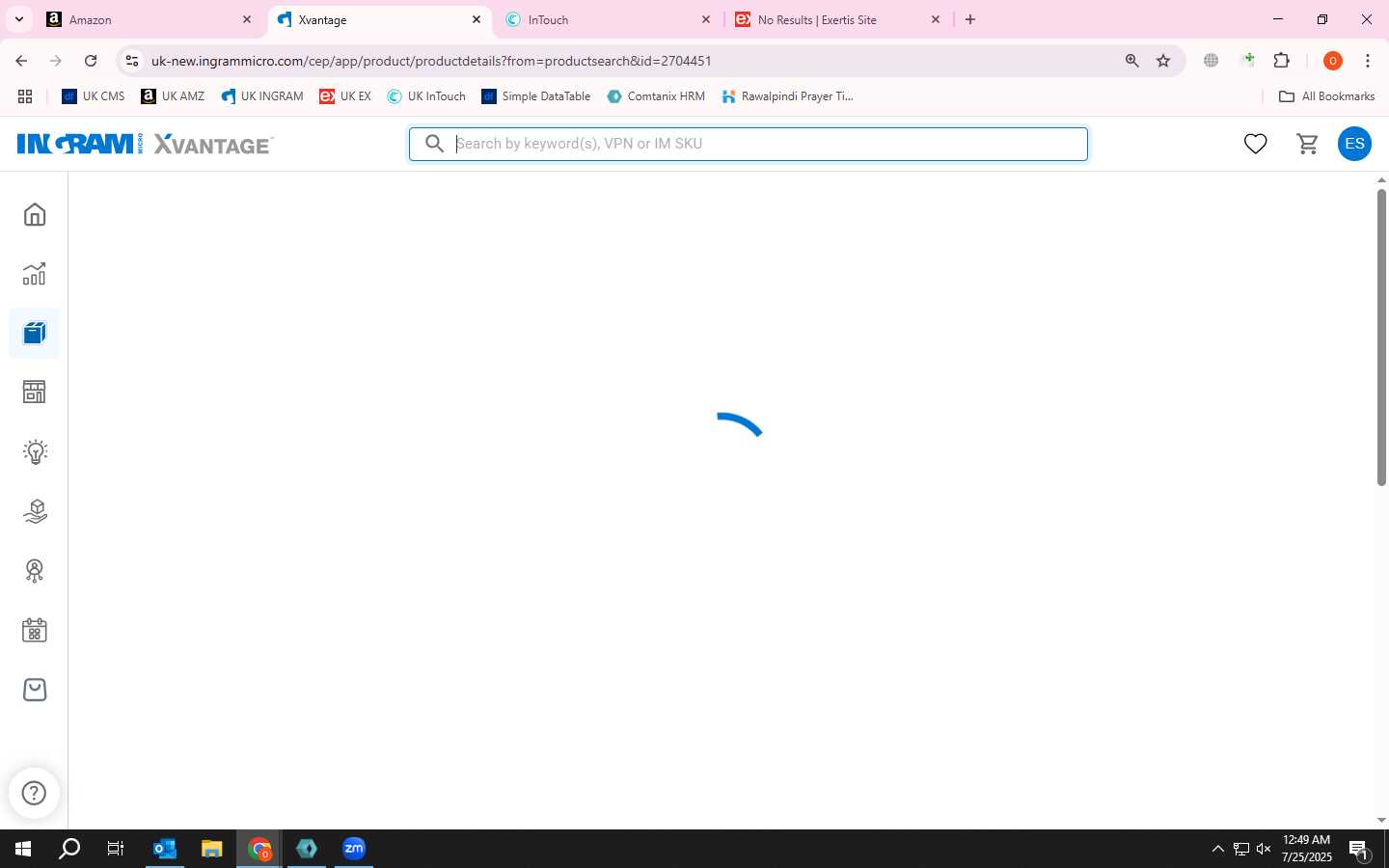This screenshot has width=1389, height=868.
Task: Open the help question mark button
Action: 34,793
